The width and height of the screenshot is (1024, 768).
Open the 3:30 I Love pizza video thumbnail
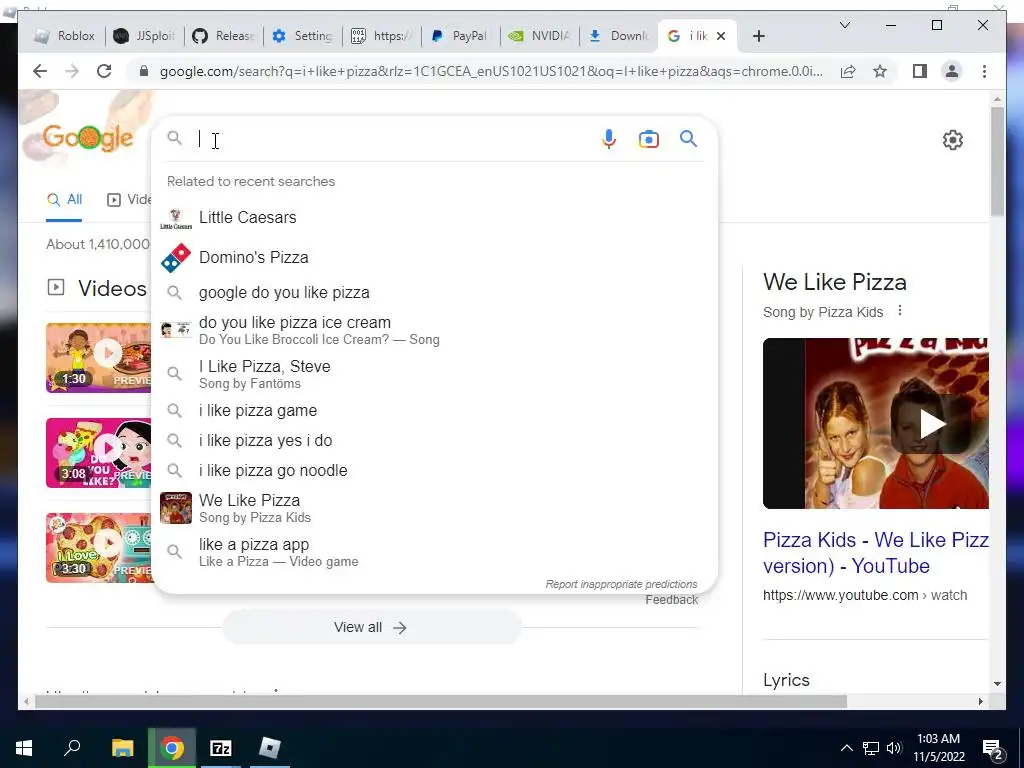tap(99, 548)
